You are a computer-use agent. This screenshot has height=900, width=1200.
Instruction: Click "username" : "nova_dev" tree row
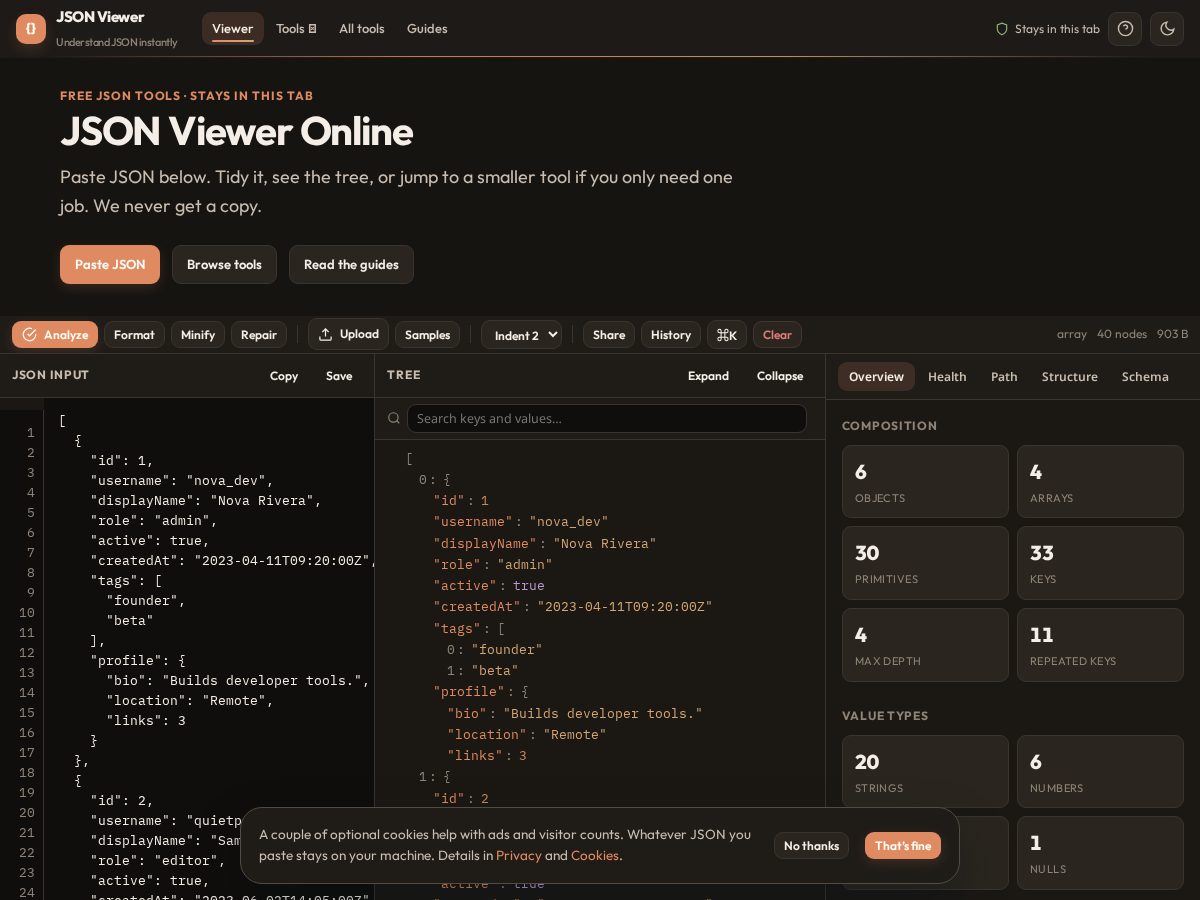(521, 521)
